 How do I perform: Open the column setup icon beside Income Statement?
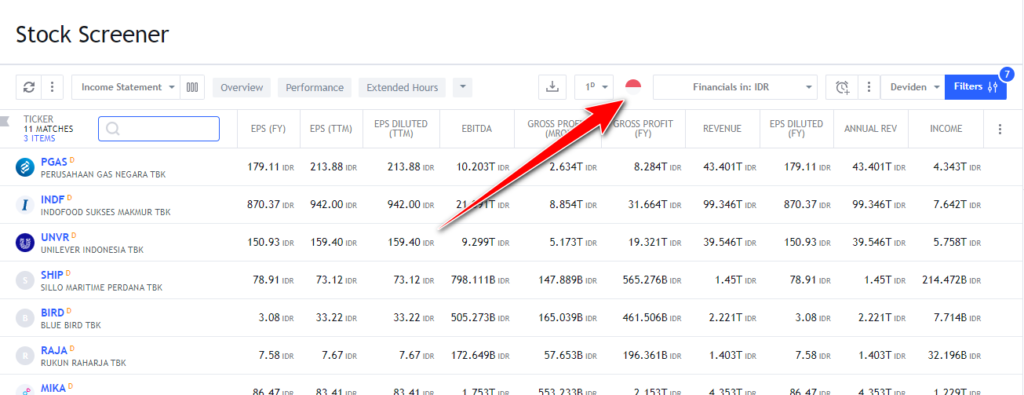[x=192, y=87]
